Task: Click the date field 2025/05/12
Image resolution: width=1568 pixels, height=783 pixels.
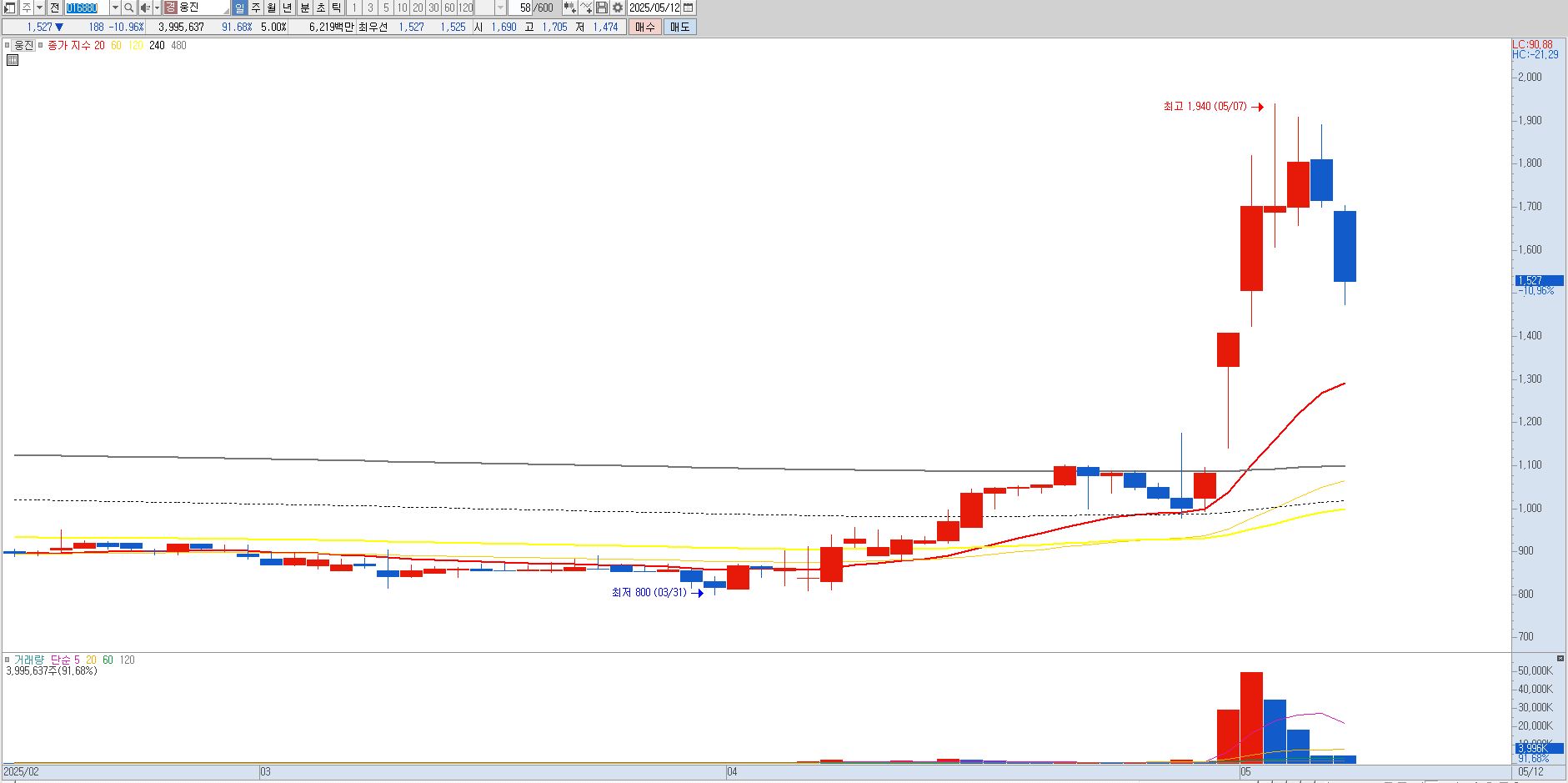Action: click(655, 8)
